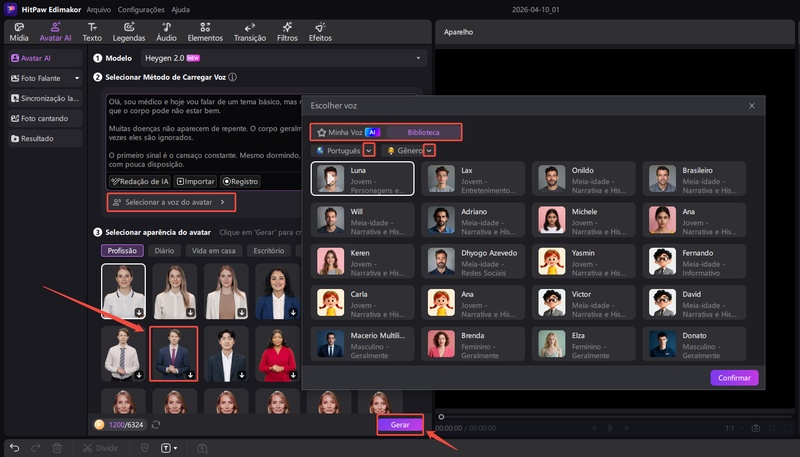Select the Legendas tool icon
This screenshot has height=457, width=800.
[x=129, y=32]
